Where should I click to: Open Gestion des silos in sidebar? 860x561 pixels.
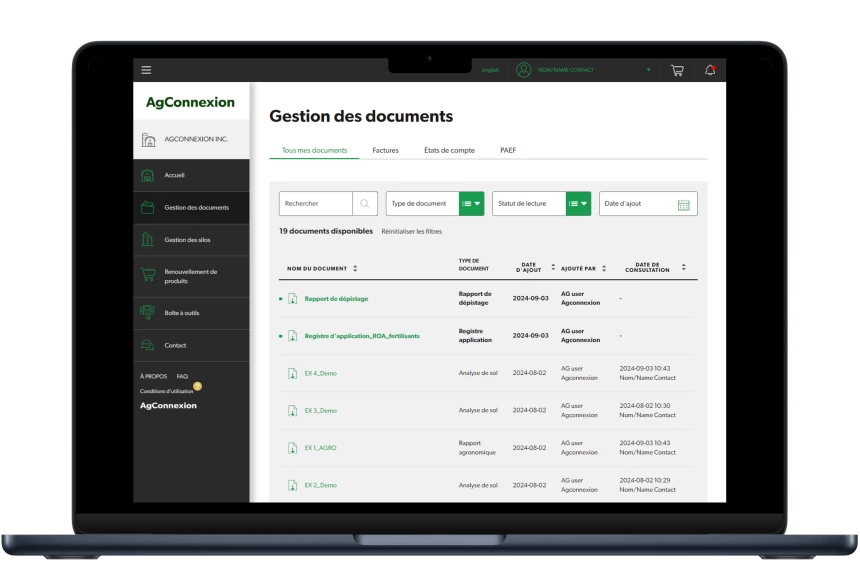187,240
